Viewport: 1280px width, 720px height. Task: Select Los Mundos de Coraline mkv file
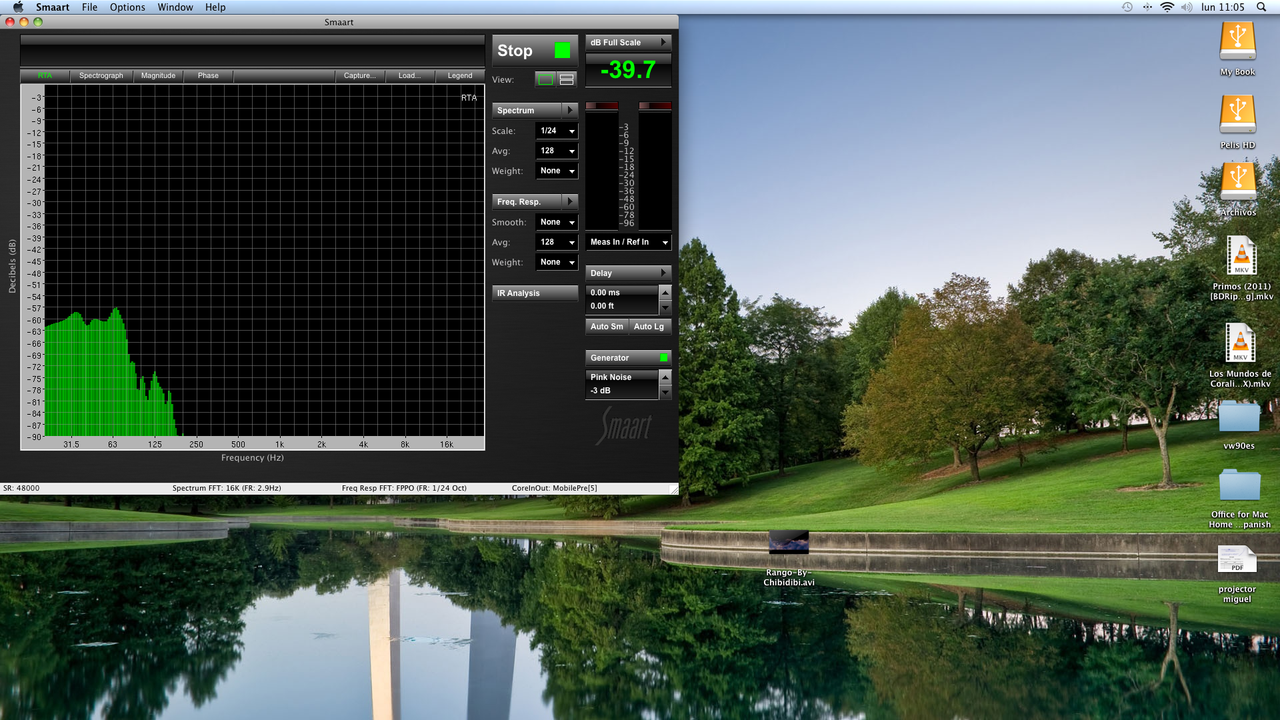pyautogui.click(x=1241, y=343)
